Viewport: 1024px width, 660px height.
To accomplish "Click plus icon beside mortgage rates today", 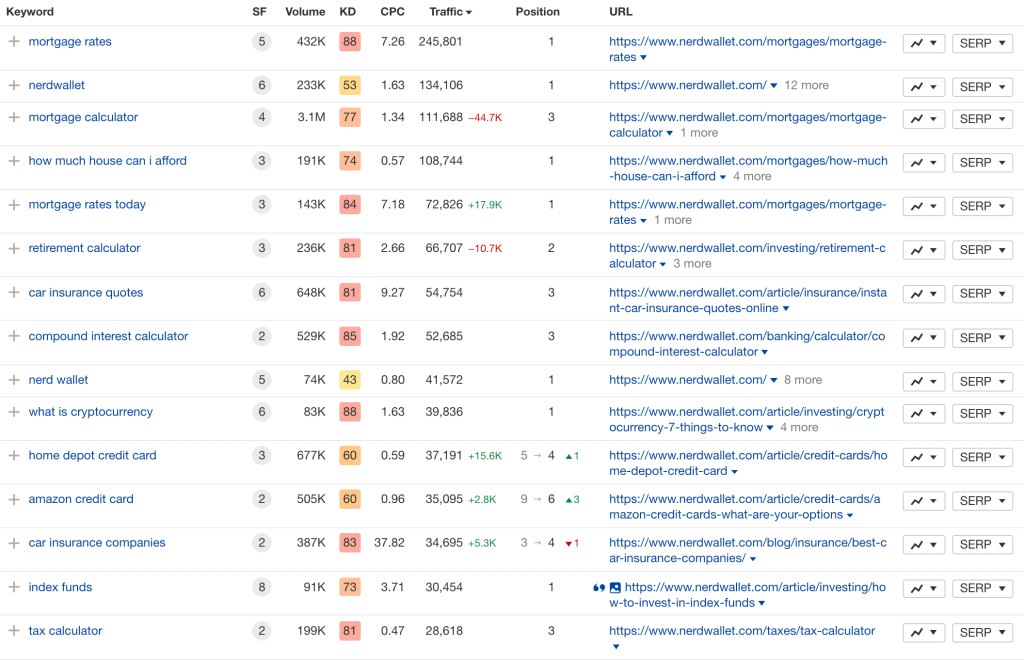I will (x=14, y=205).
